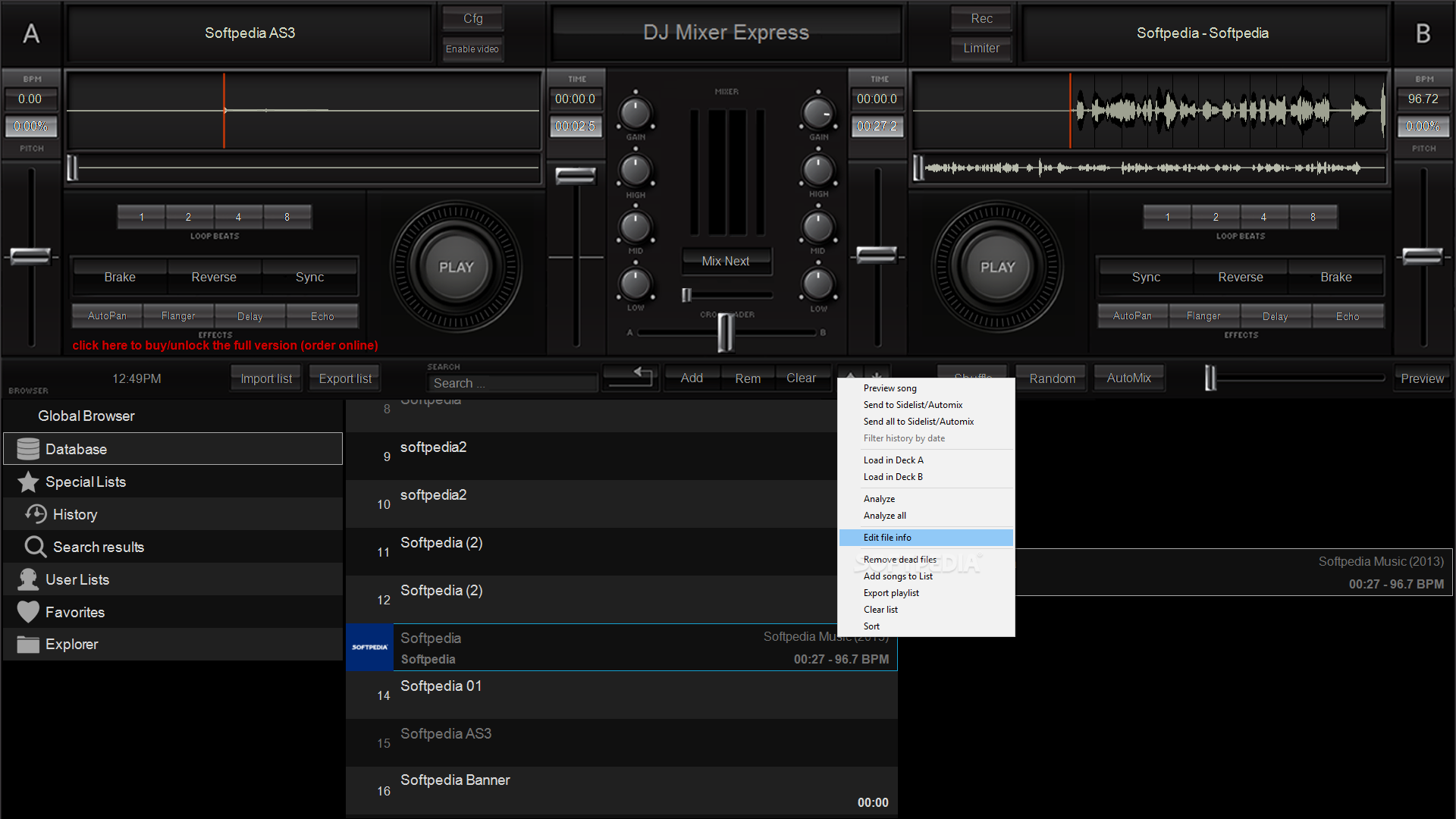
Task: Click deck A Brake button
Action: 120,277
